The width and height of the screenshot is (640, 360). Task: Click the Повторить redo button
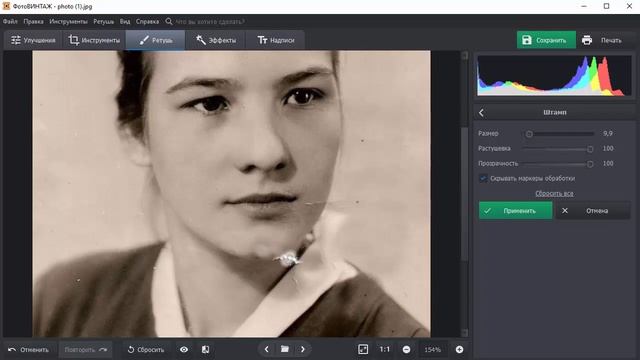click(x=86, y=349)
